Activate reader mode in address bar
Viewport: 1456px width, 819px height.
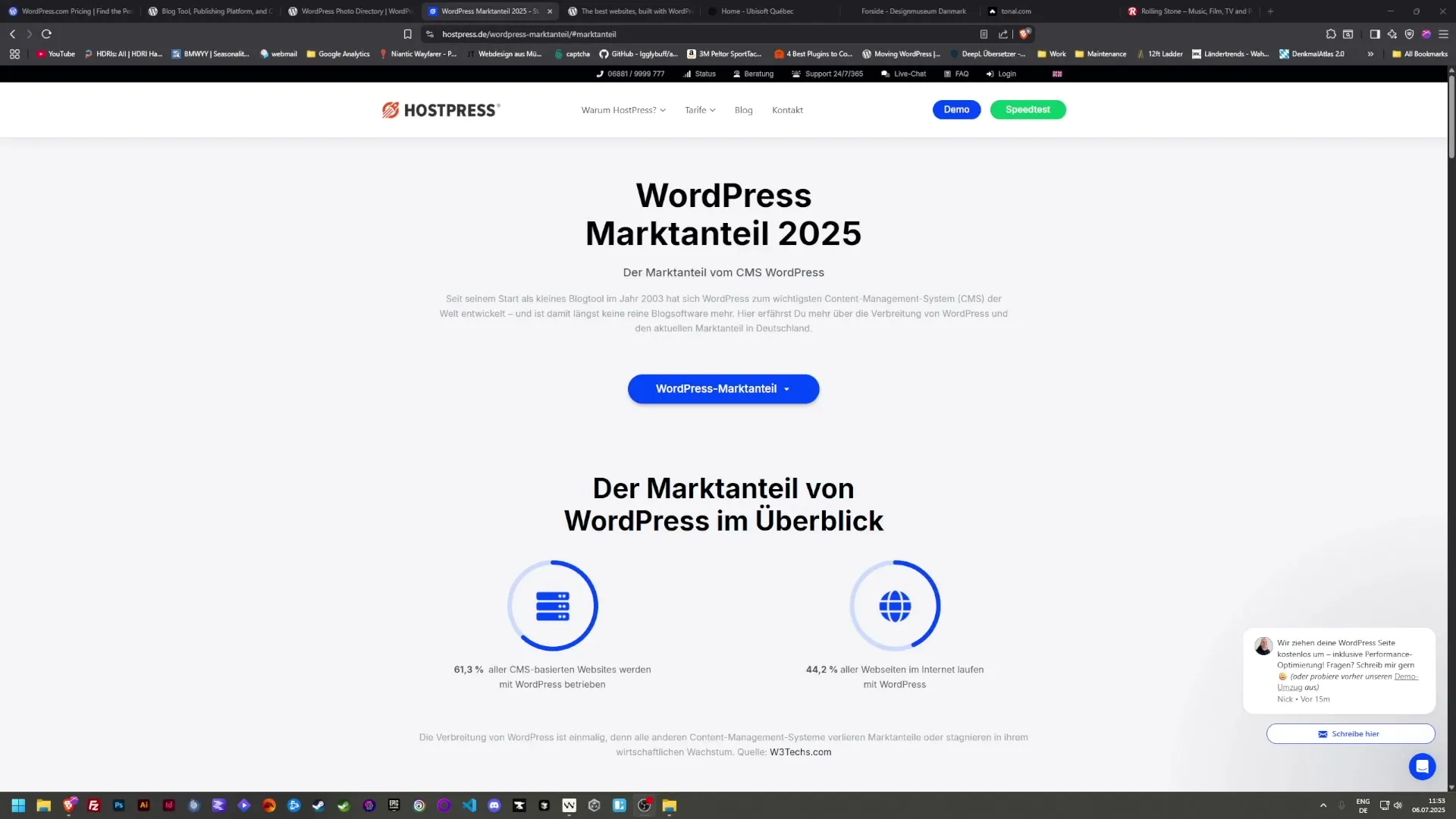click(x=984, y=34)
